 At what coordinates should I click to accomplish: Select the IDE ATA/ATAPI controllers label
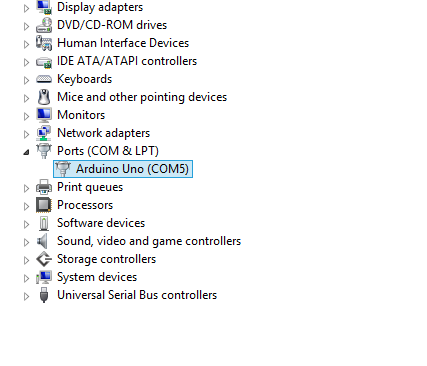coord(127,61)
